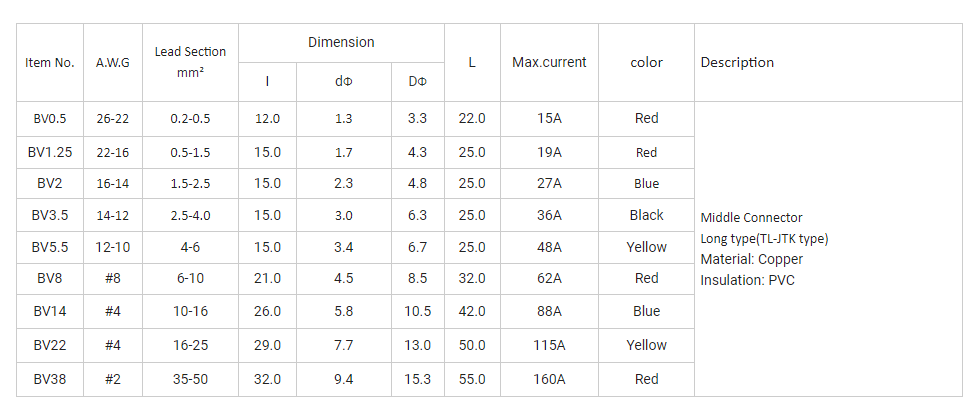The height and width of the screenshot is (413, 973).
Task: Select the BV8 item cell
Action: [50, 278]
